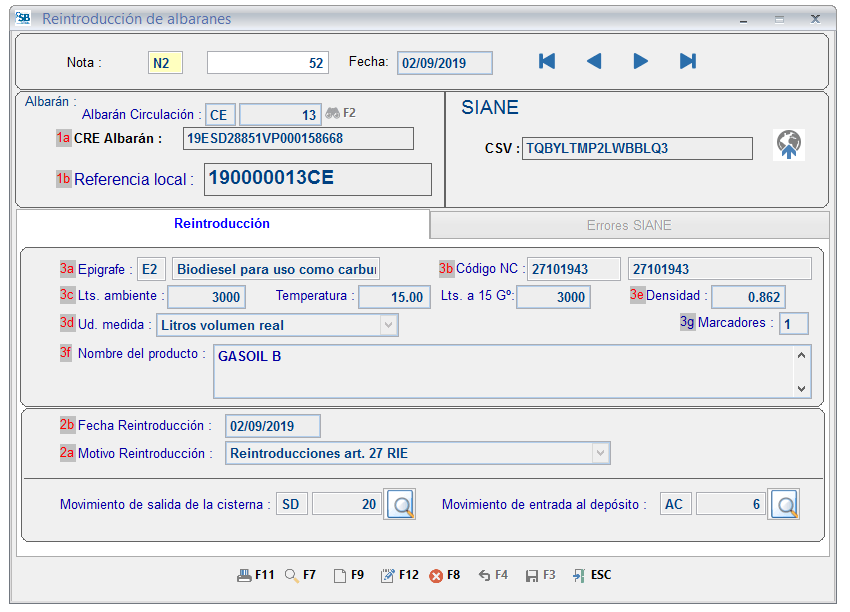Click the print F11 icon

(x=244, y=575)
